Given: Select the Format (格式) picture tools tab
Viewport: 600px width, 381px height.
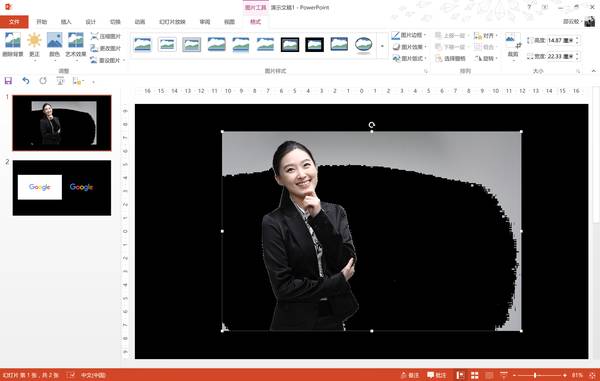Looking at the screenshot, I should (255, 22).
